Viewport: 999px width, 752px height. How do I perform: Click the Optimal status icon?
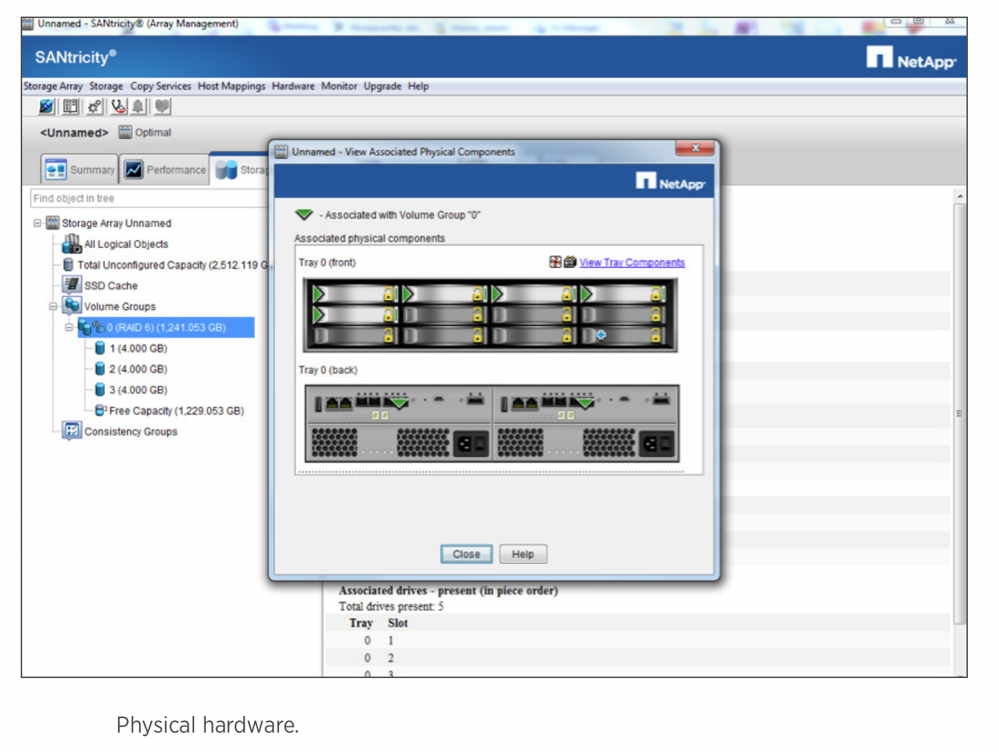click(126, 132)
